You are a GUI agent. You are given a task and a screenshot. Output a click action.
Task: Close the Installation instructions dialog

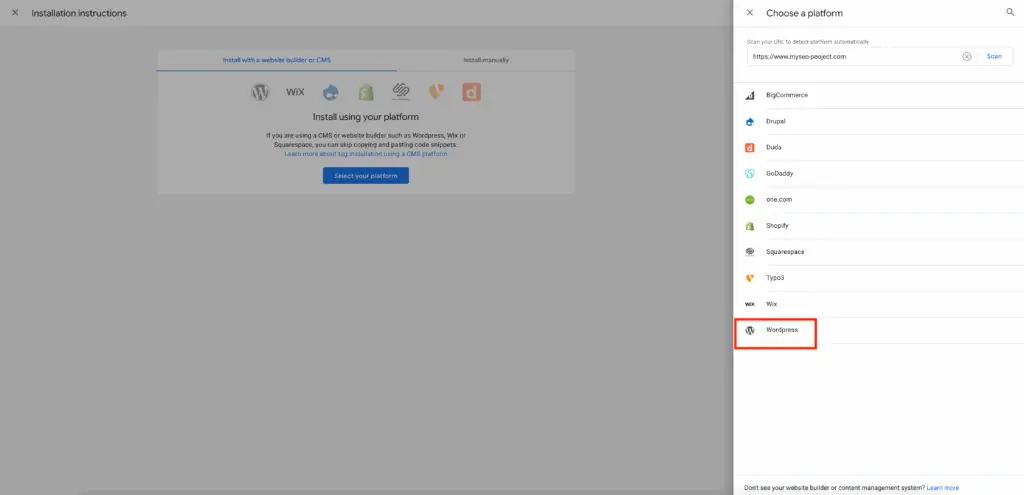point(15,12)
